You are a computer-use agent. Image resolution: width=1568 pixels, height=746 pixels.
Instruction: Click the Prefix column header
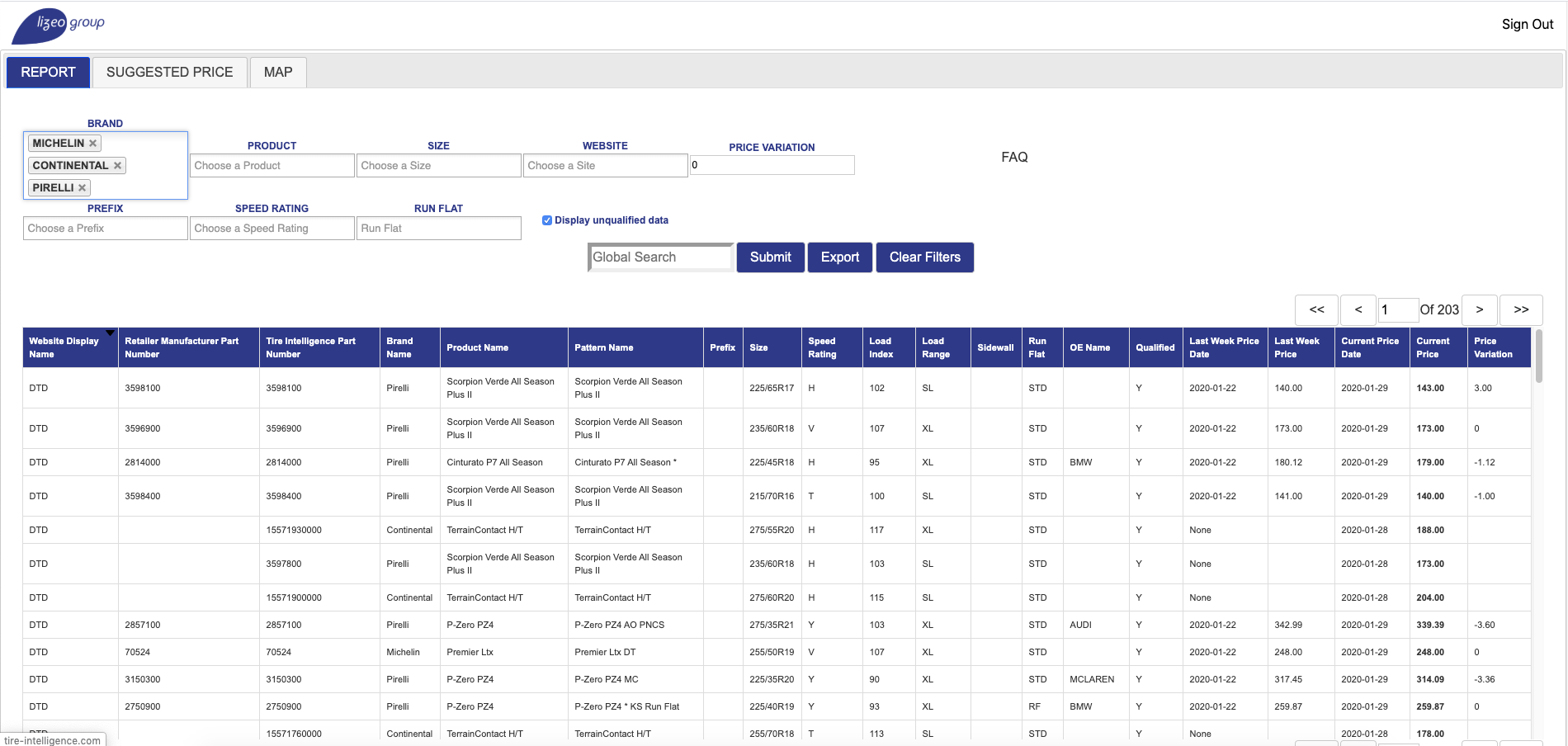(724, 348)
